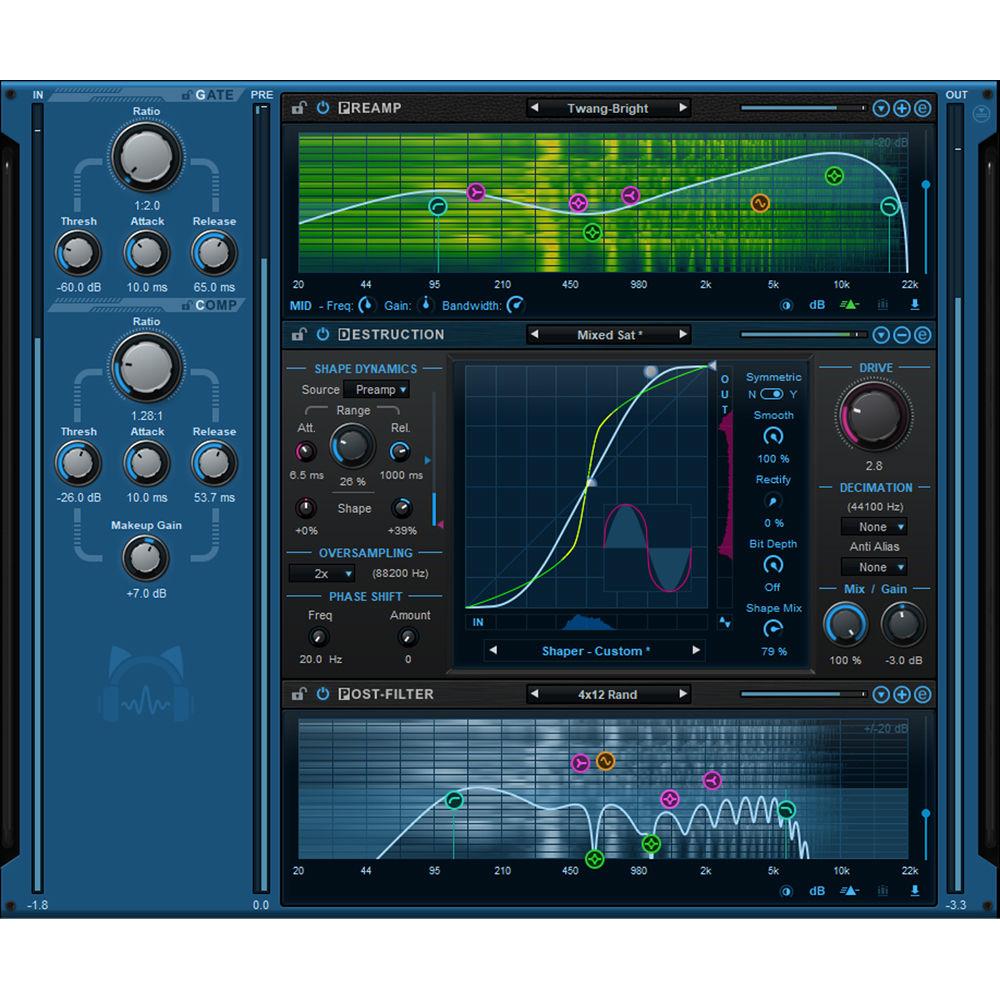
Task: Bypass the Destruction module with its power button
Action: [x=322, y=335]
